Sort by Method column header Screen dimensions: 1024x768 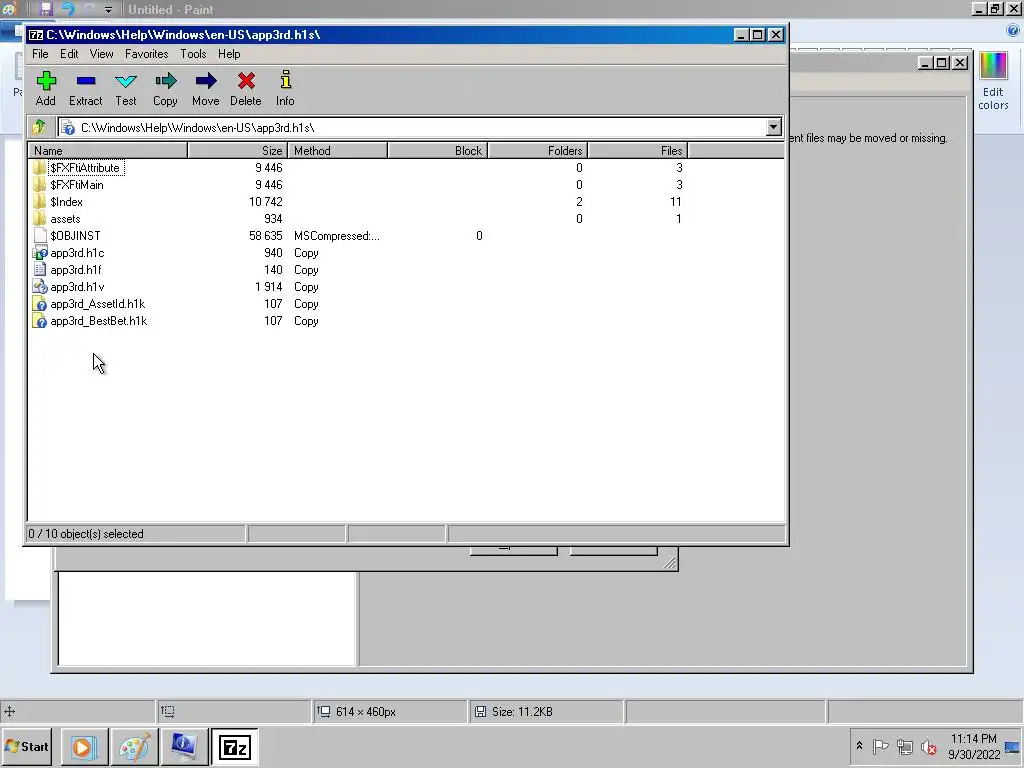(x=338, y=151)
